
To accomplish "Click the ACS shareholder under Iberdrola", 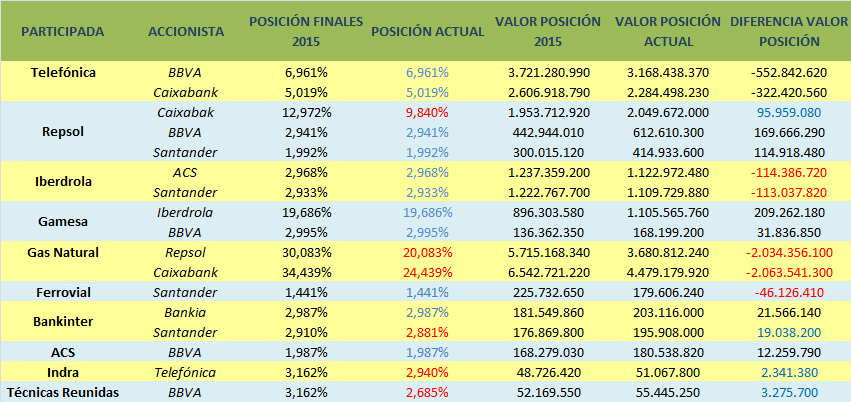I will tap(185, 172).
